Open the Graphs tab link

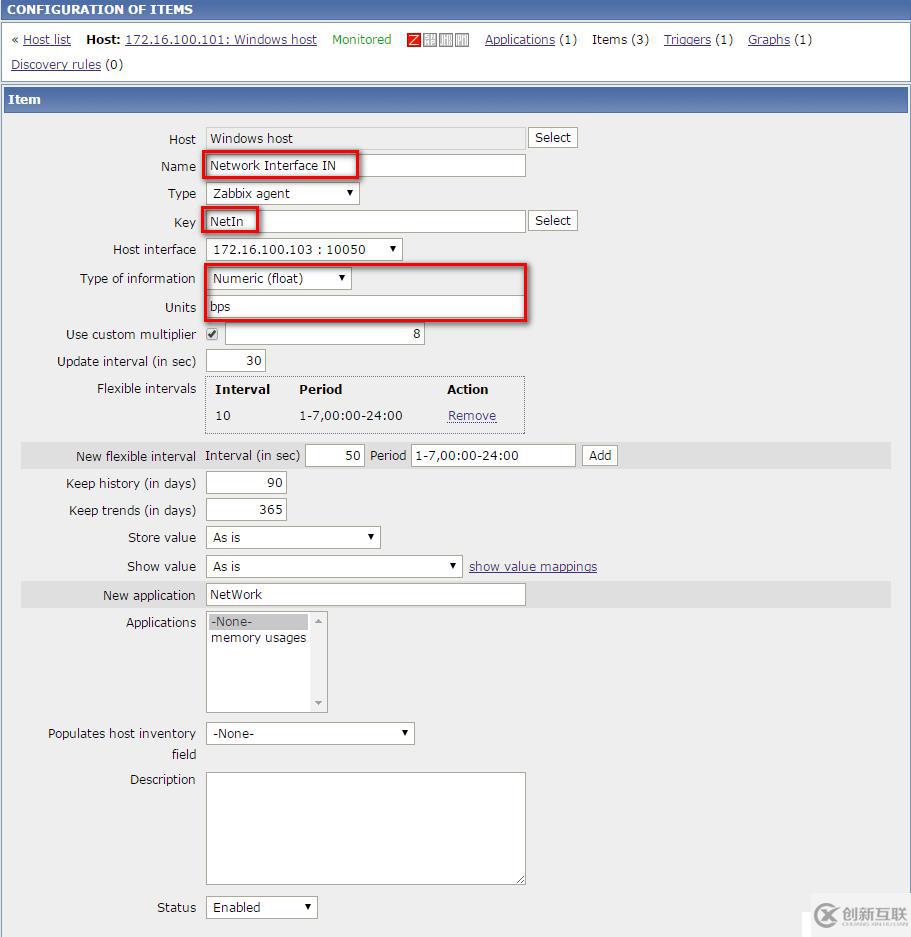[769, 39]
